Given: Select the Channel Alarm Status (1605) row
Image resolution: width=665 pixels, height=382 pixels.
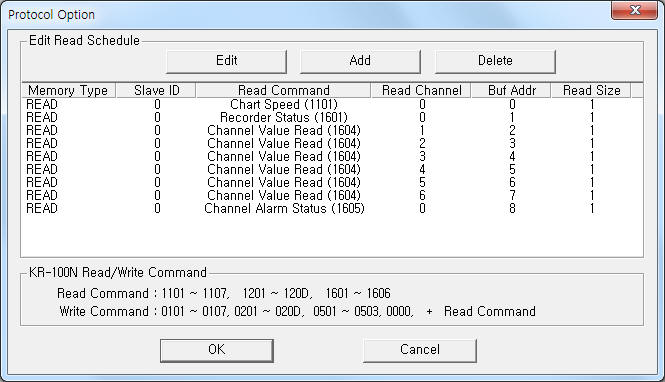Looking at the screenshot, I should coord(332,209).
